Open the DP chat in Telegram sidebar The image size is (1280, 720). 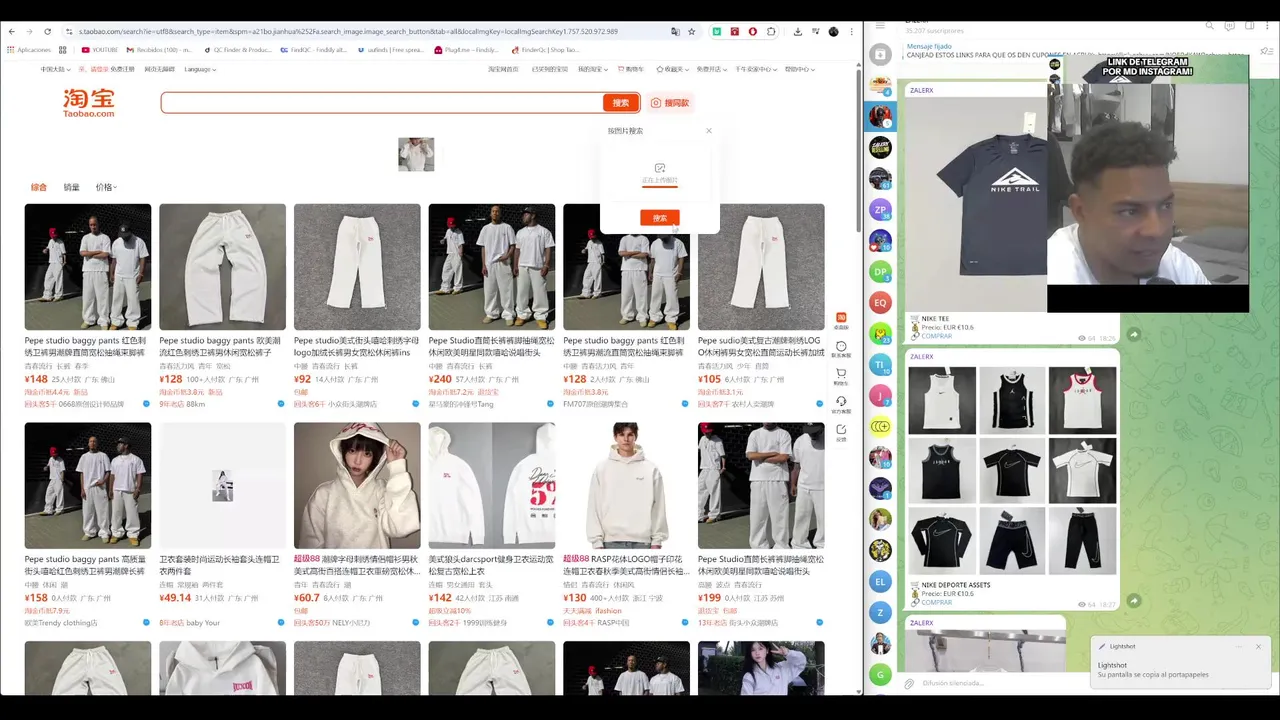tap(880, 271)
